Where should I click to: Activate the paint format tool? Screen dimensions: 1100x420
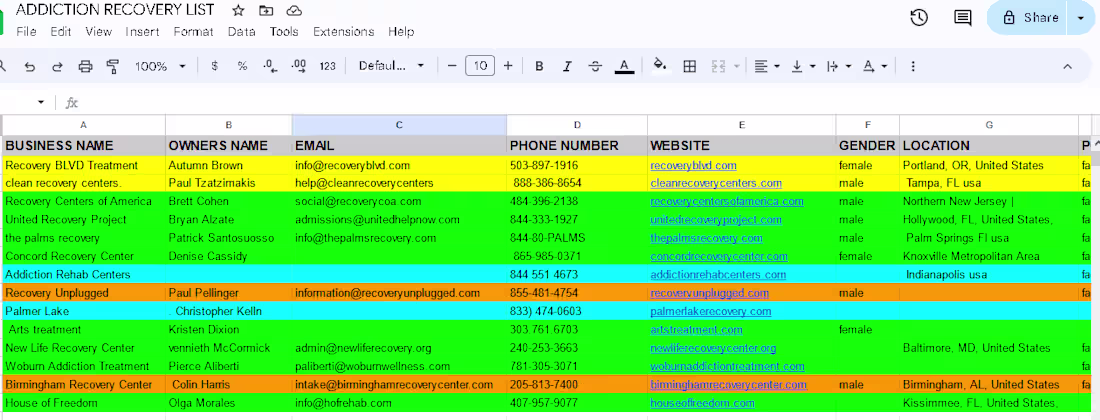click(112, 66)
